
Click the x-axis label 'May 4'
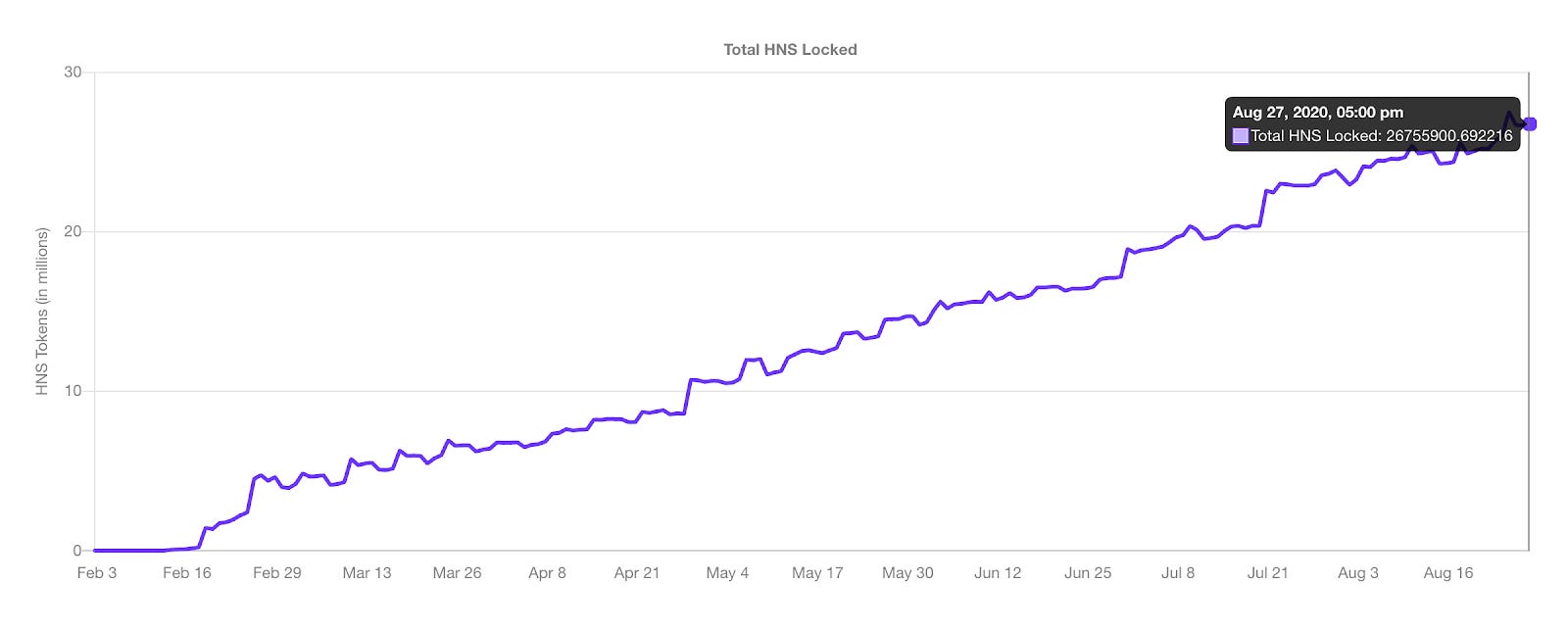[x=727, y=573]
